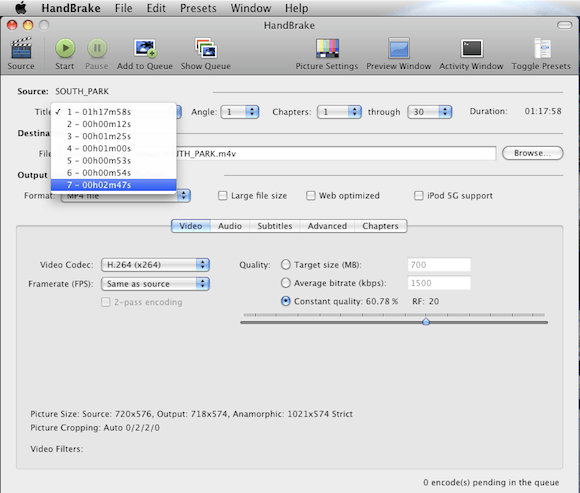
Task: Click the Average bitrate 1500 field
Action: (x=439, y=283)
